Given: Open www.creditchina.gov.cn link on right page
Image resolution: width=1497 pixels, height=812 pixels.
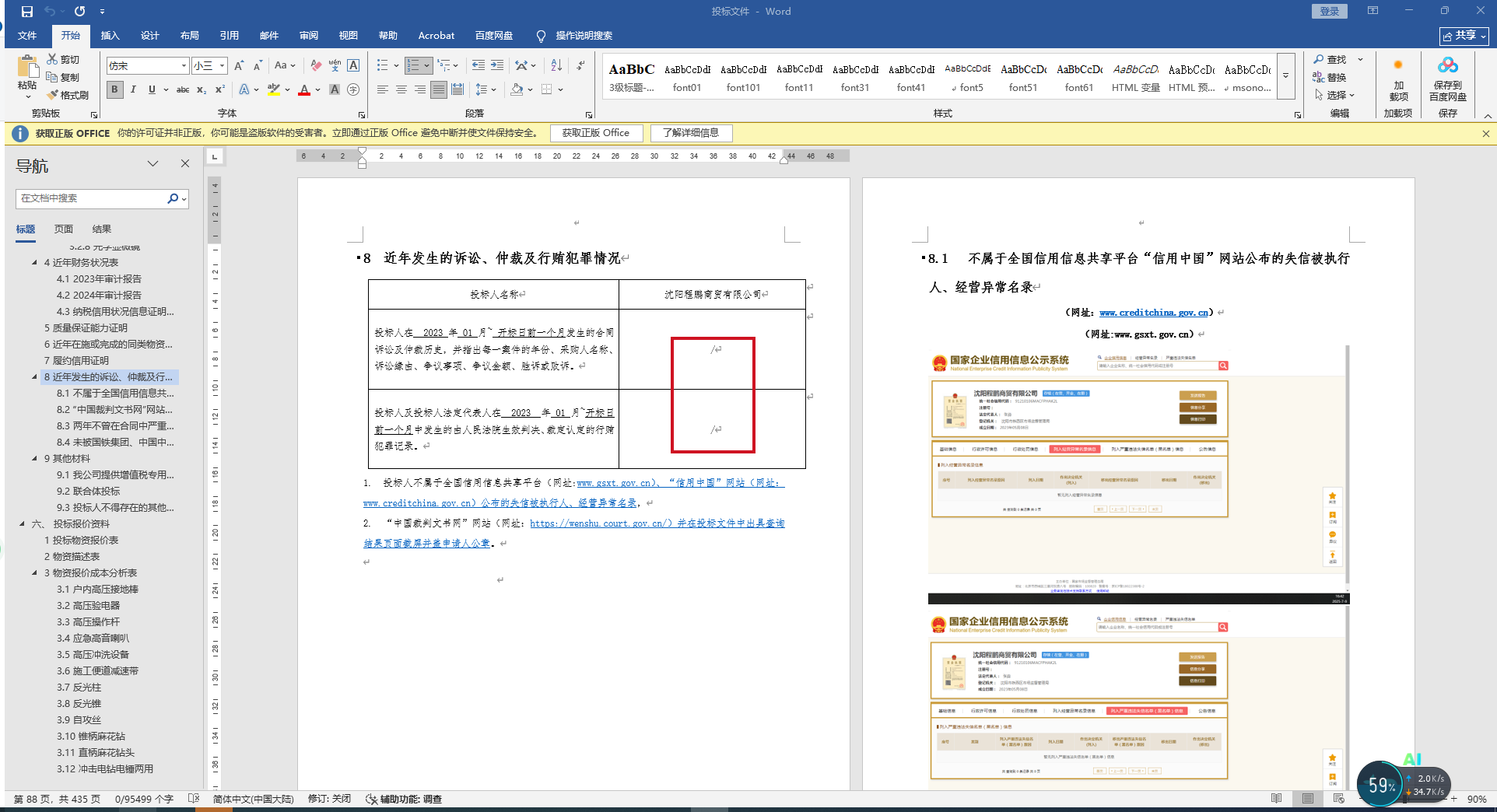Looking at the screenshot, I should [x=1154, y=313].
